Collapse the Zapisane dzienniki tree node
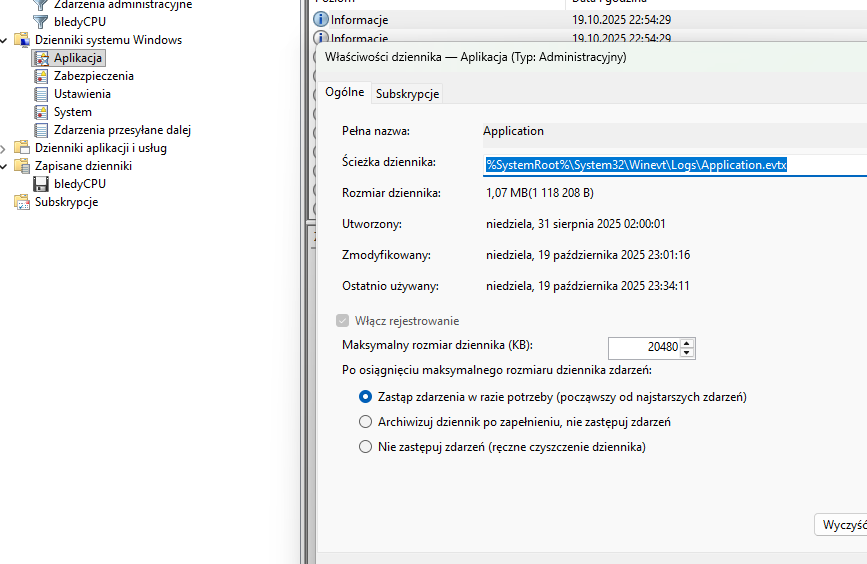Screen dimensions: 867x564 point(4,166)
